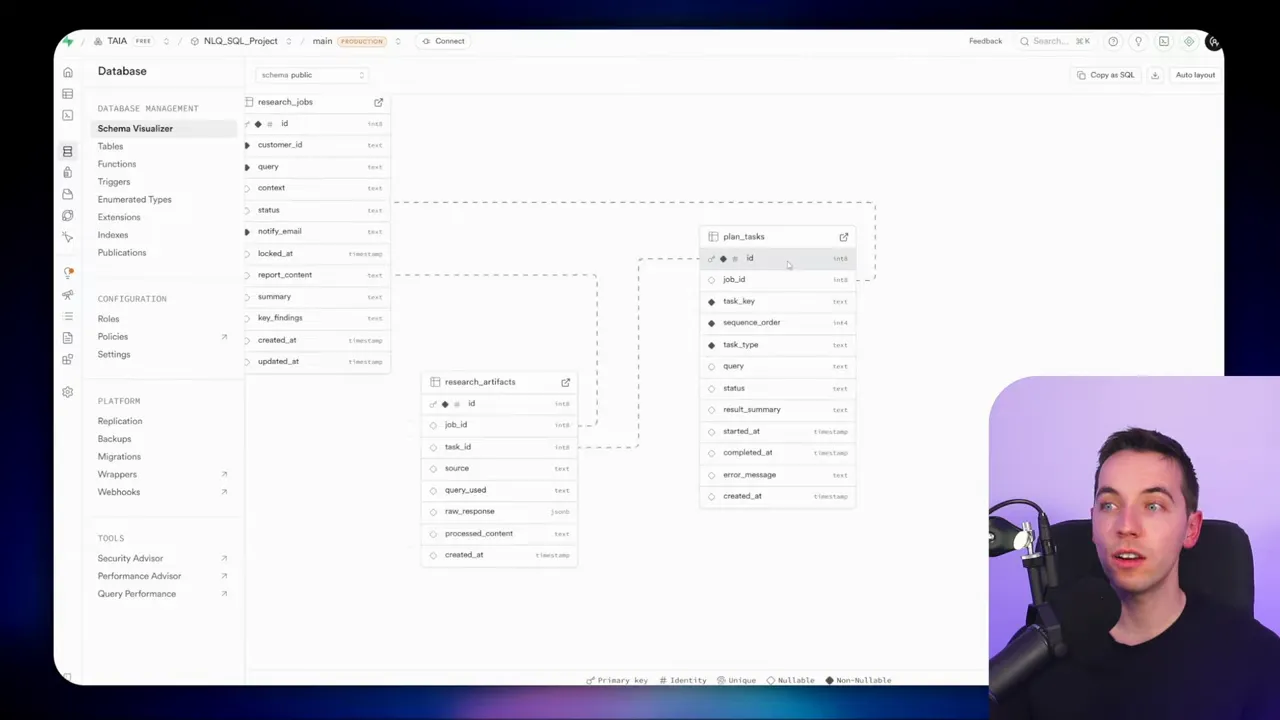Switch to the Tables section
The height and width of the screenshot is (720, 1280).
[x=110, y=146]
